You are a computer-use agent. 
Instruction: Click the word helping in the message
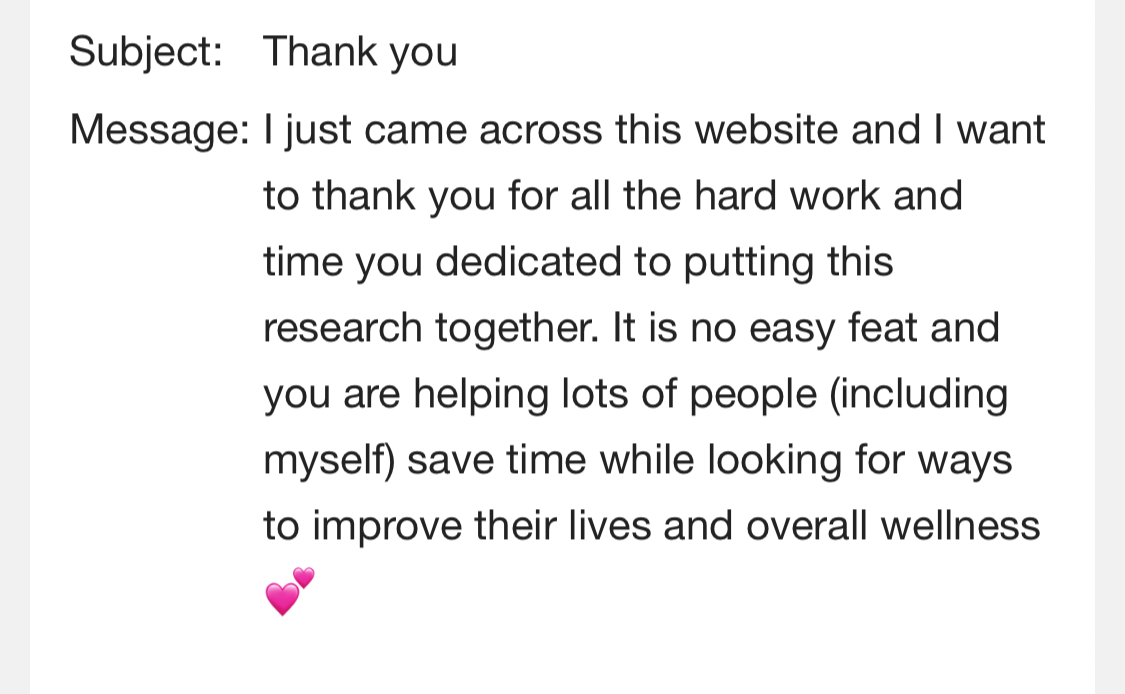pos(481,393)
